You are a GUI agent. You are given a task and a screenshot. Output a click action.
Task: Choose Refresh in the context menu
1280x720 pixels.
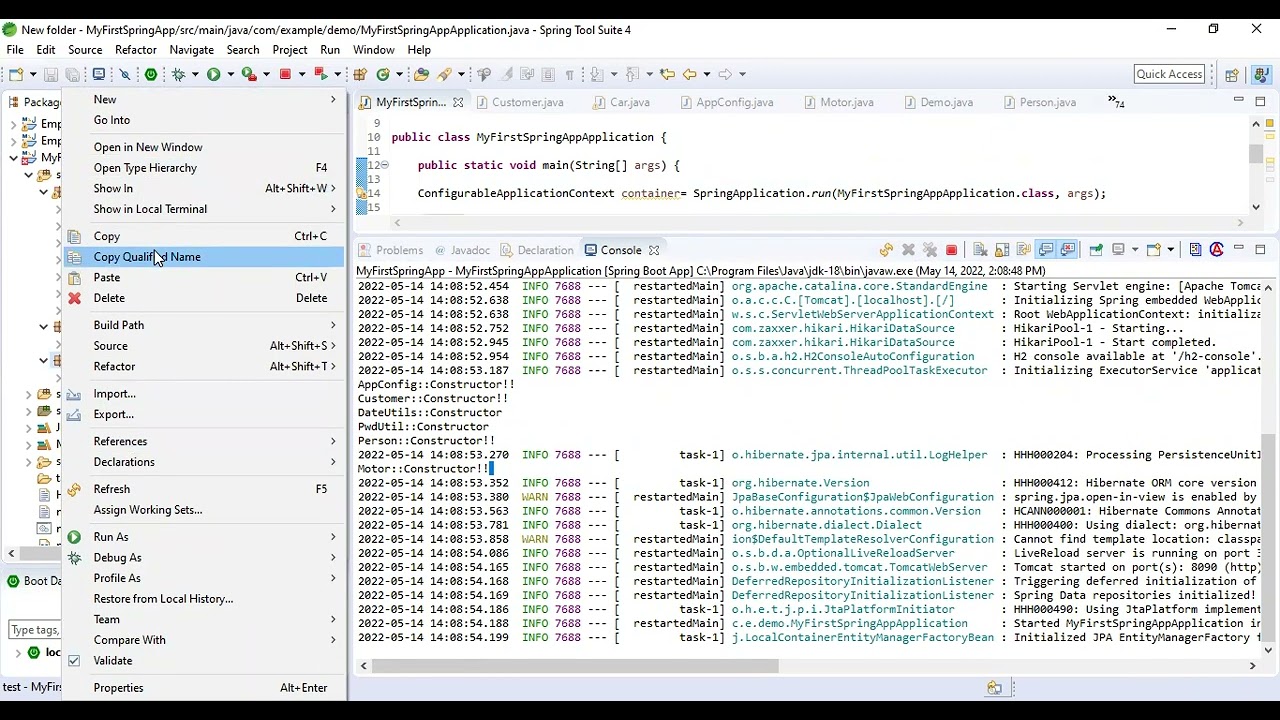coord(204,490)
